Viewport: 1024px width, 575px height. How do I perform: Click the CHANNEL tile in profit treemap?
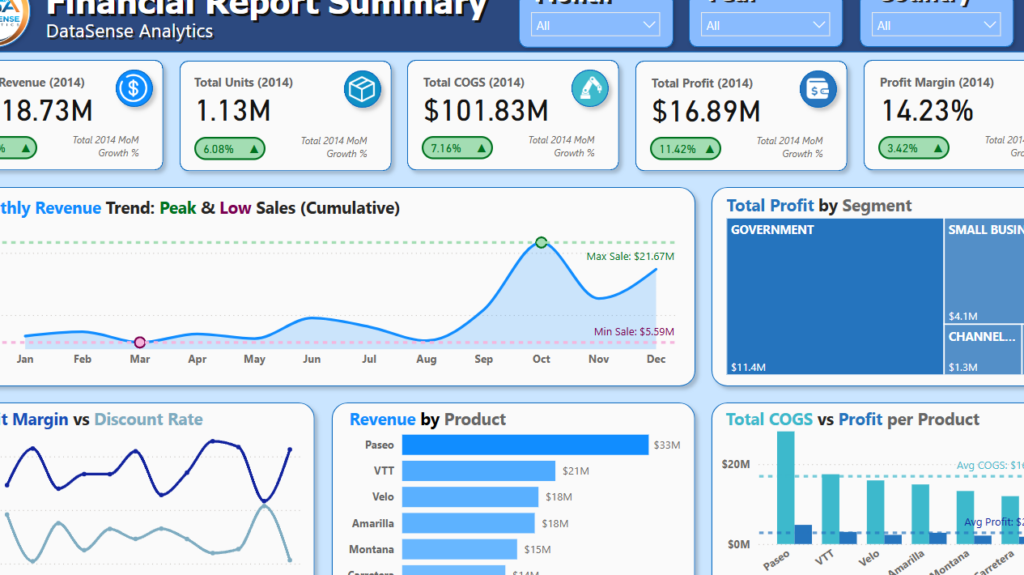(x=983, y=350)
